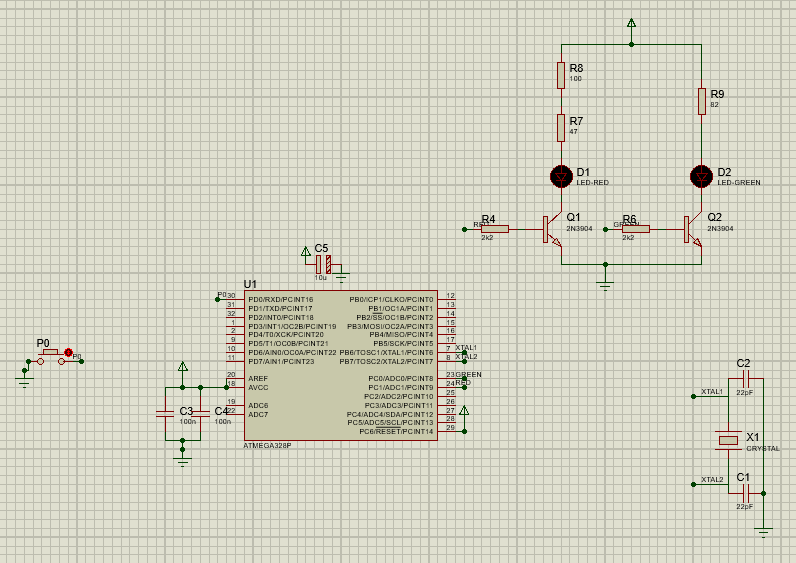Click the ground symbol left of P0 button
Screen dimensions: 796x563
[x=24, y=382]
